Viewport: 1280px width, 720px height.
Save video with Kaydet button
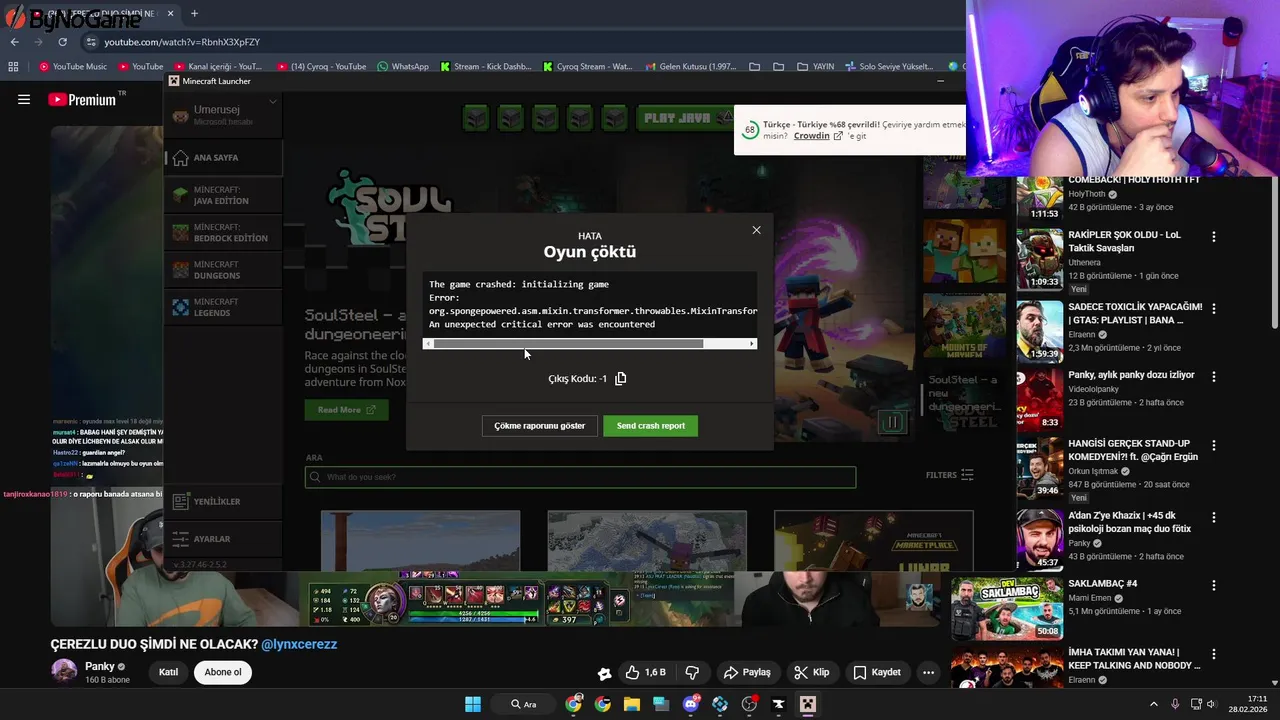point(877,672)
